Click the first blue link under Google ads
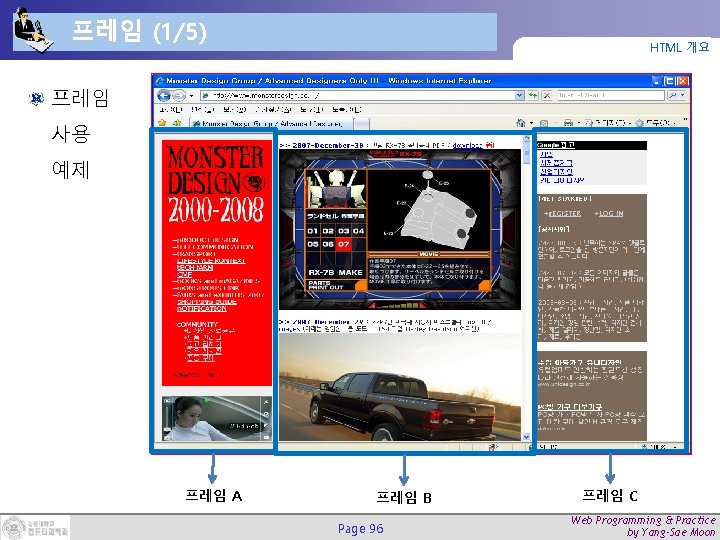The height and width of the screenshot is (540, 720). coord(546,154)
